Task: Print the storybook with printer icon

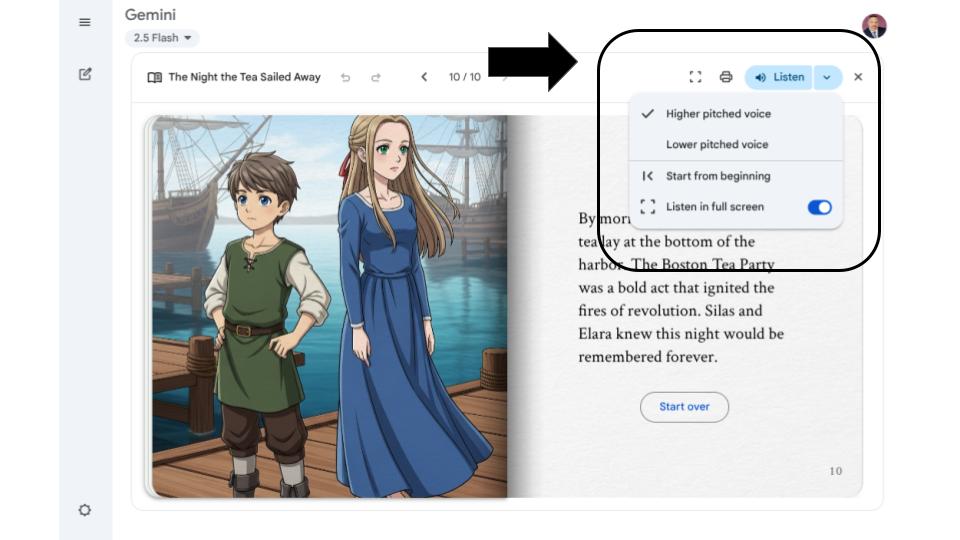Action: (726, 77)
